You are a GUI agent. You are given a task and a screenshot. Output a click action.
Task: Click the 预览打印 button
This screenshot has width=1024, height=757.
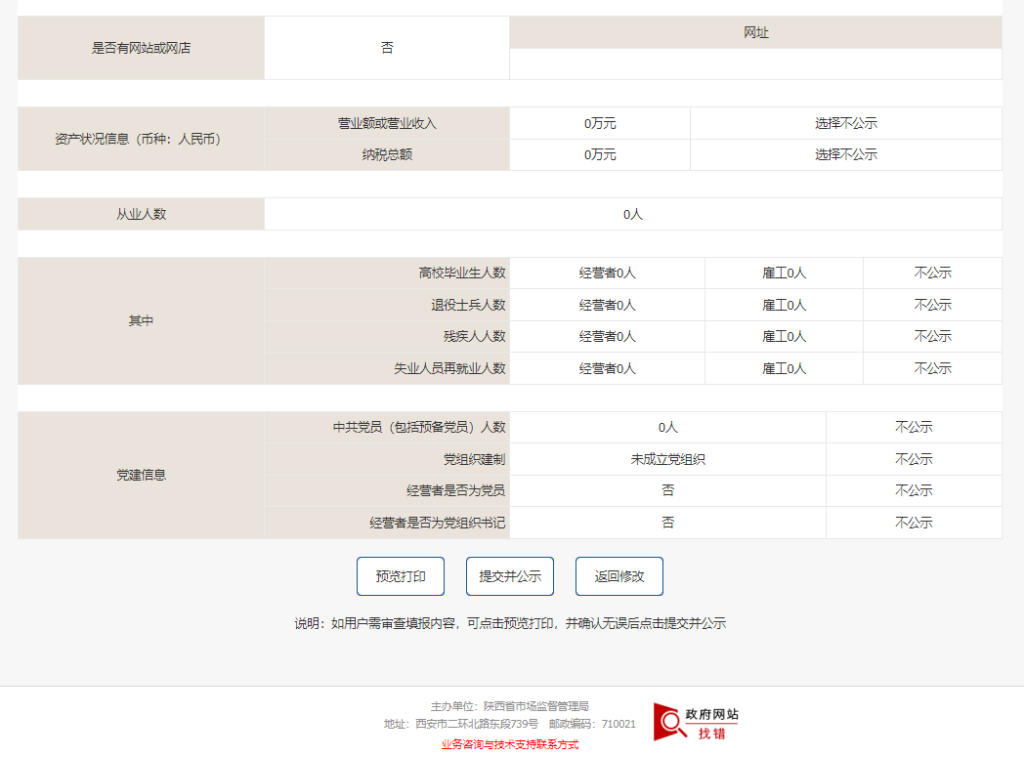(x=400, y=576)
